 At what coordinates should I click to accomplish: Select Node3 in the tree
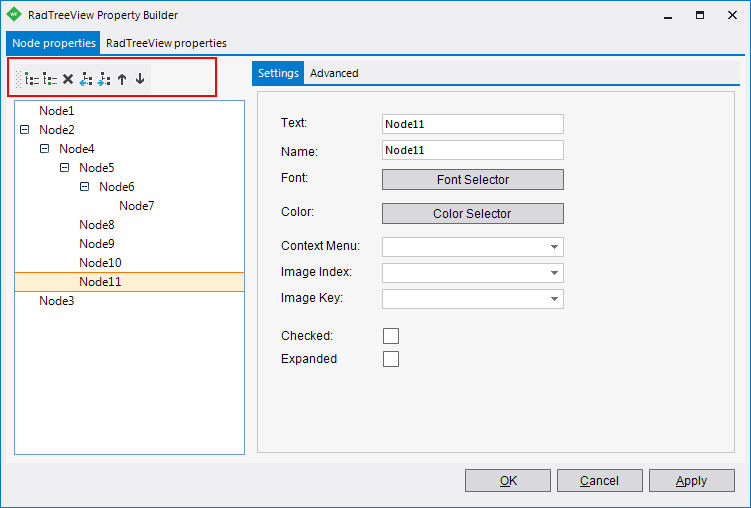click(x=57, y=301)
